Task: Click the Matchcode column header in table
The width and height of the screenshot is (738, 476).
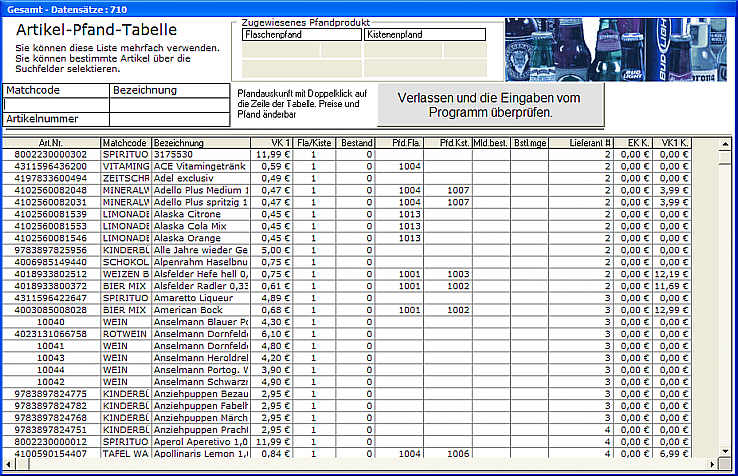Action: tap(126, 143)
